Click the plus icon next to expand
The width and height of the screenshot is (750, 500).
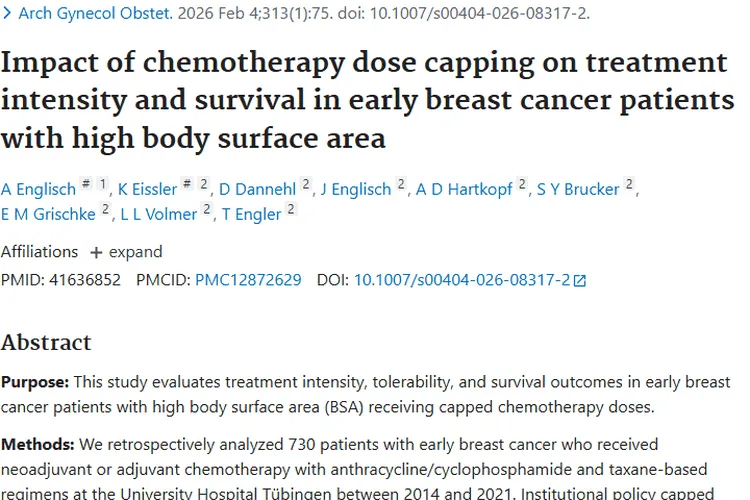(x=96, y=252)
